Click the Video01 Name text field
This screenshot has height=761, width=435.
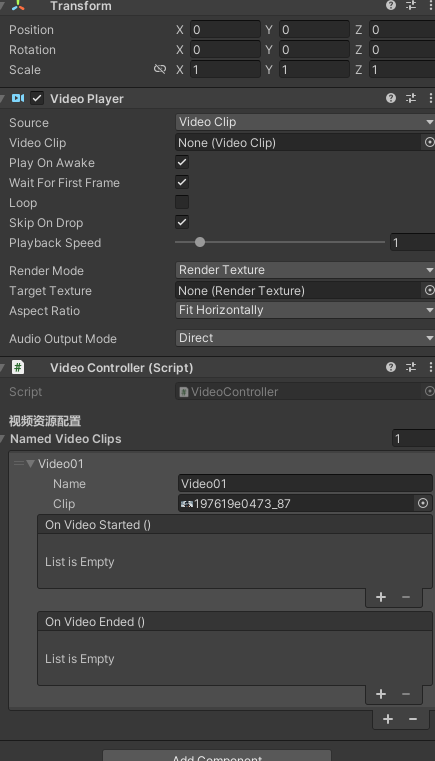point(305,483)
